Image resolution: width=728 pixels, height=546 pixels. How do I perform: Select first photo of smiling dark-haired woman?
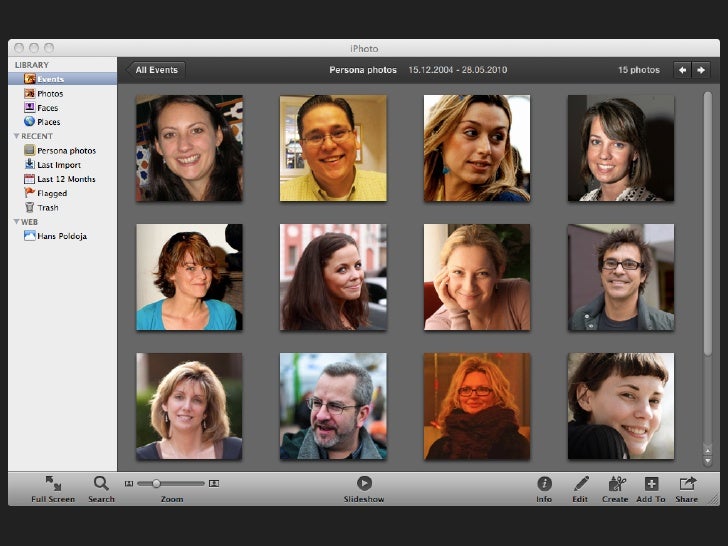click(189, 148)
